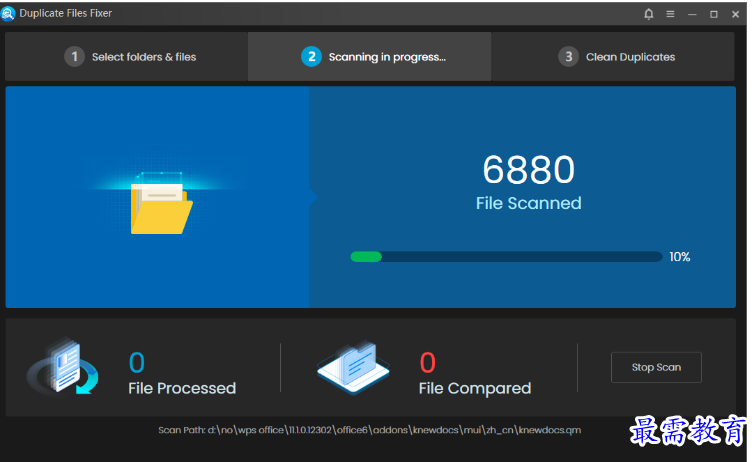
Task: Go to Select folders & files step
Action: 126,57
